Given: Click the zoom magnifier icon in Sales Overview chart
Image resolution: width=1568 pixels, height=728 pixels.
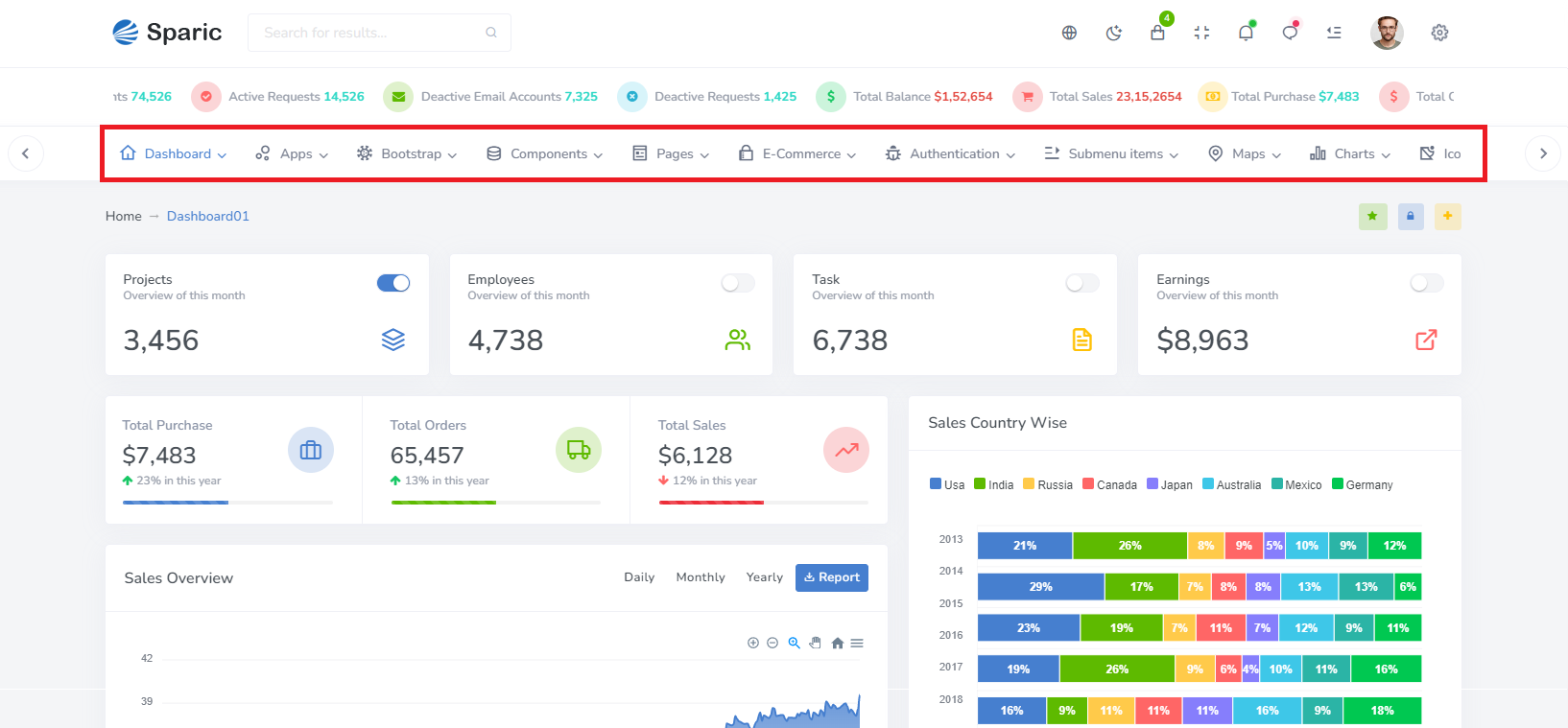Looking at the screenshot, I should point(794,644).
